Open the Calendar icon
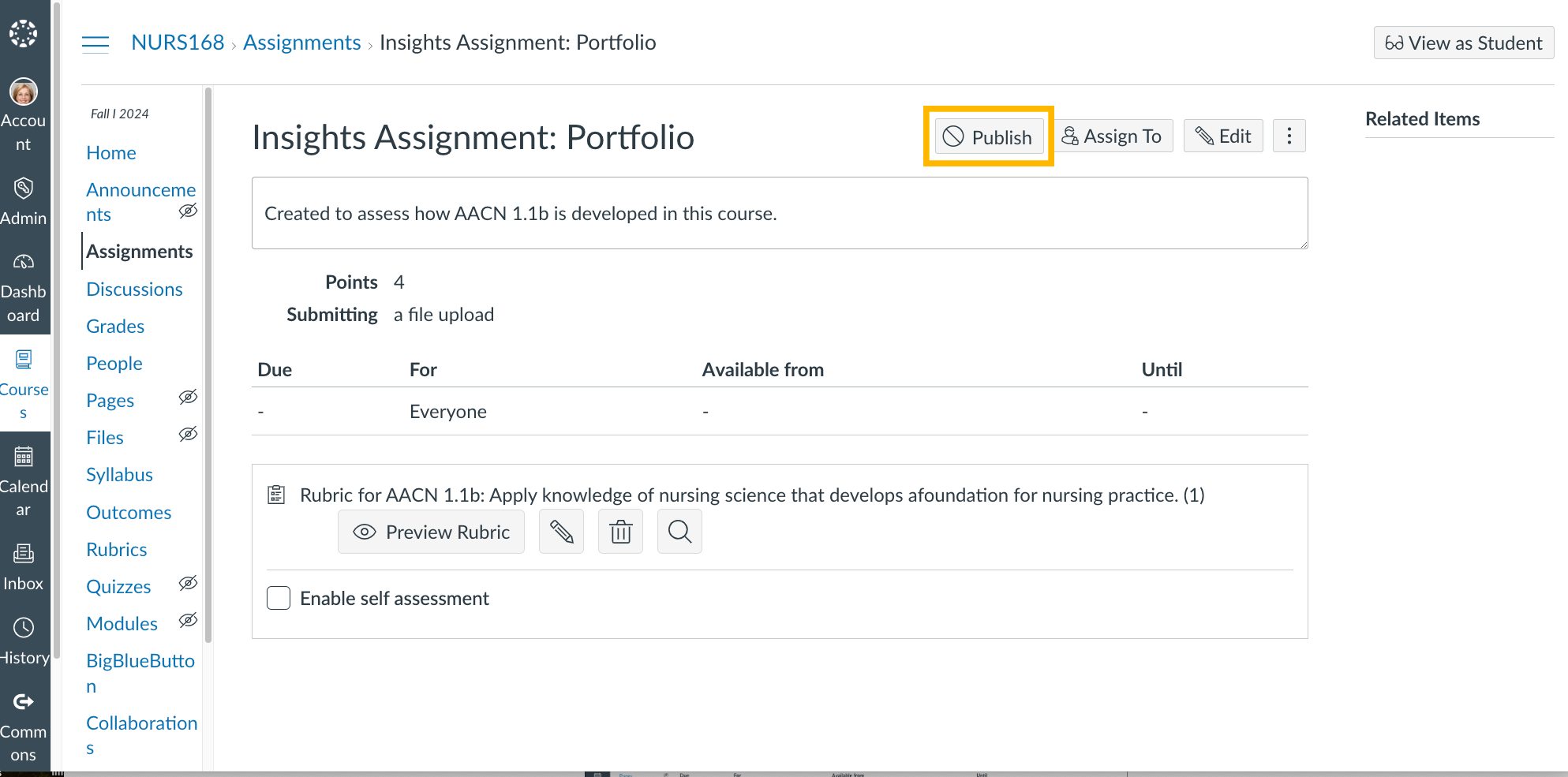The width and height of the screenshot is (1568, 777). point(24,456)
